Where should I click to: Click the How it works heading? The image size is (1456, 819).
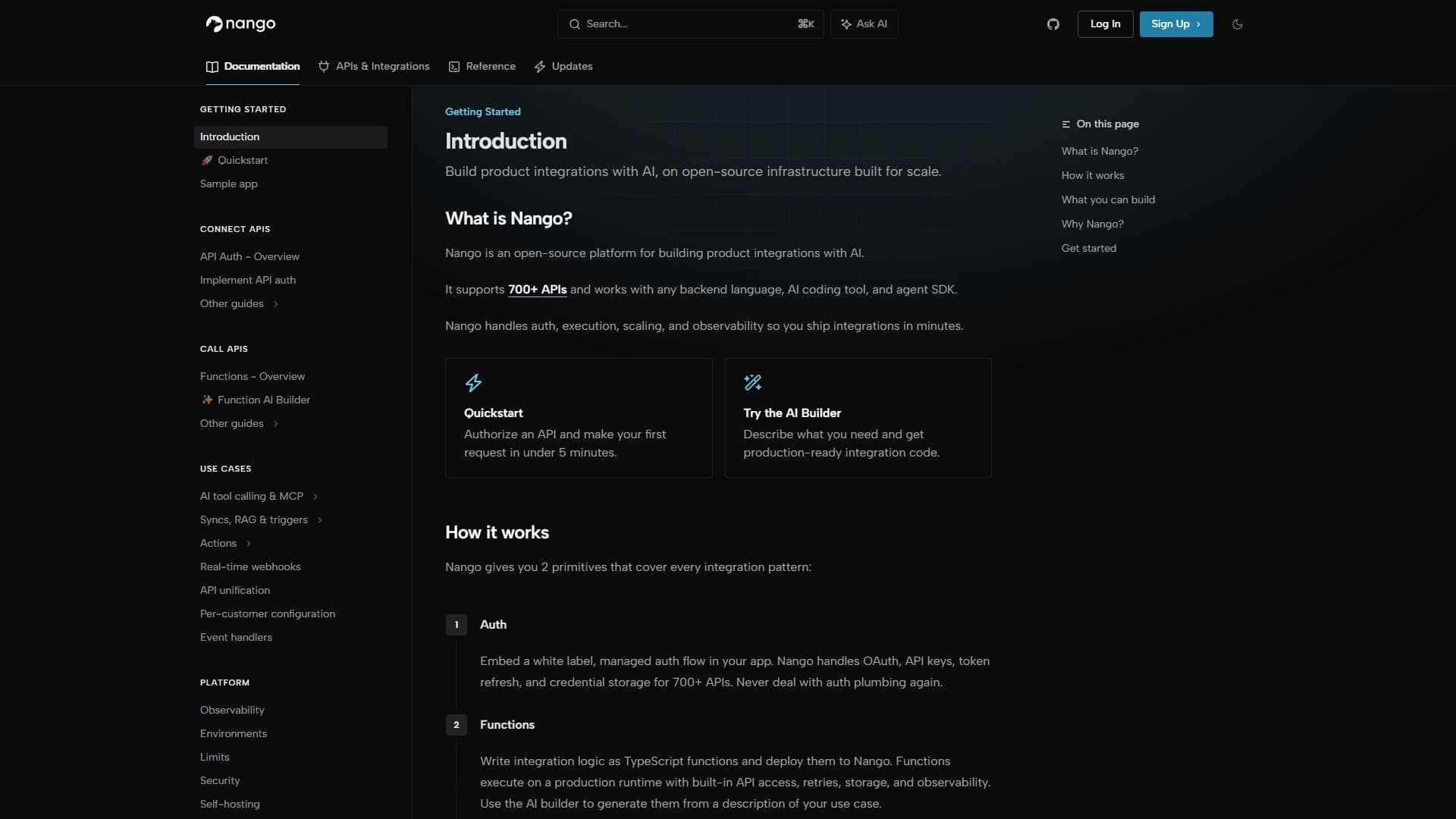click(497, 532)
